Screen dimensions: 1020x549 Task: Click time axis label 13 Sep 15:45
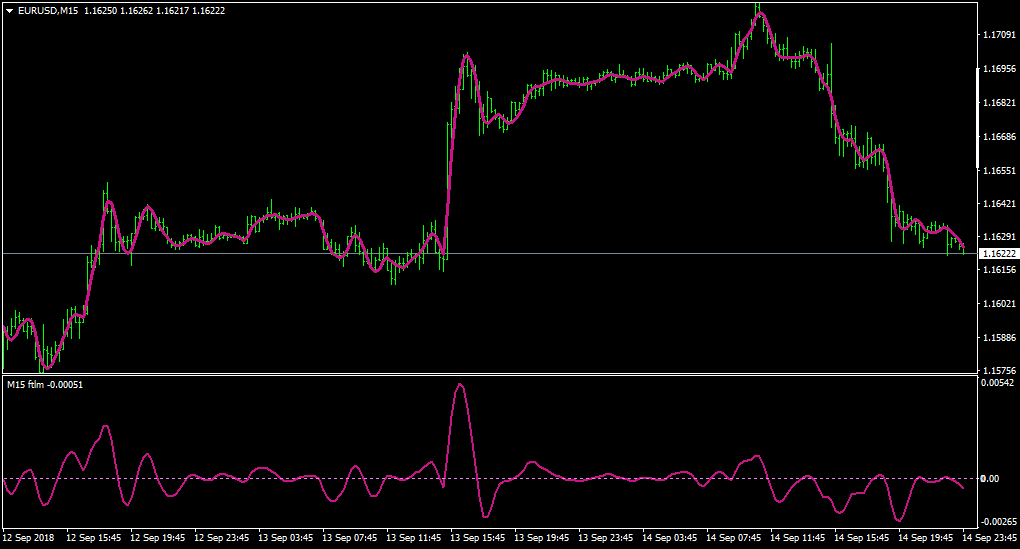click(x=477, y=538)
